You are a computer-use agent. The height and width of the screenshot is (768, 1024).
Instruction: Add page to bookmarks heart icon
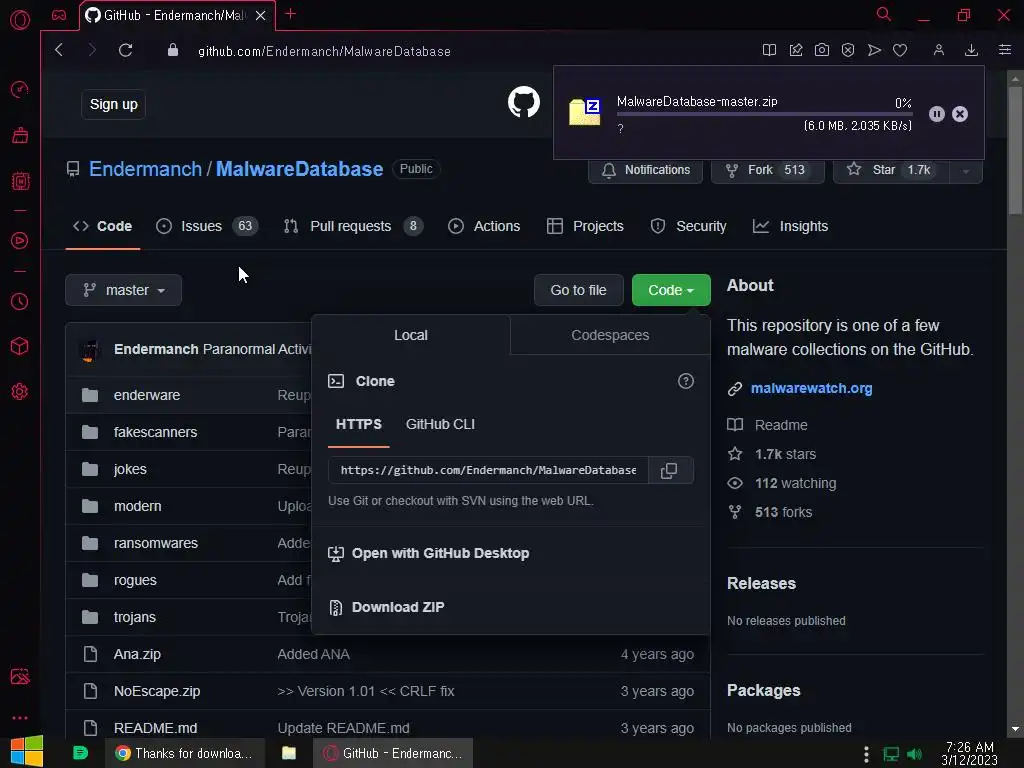click(900, 50)
